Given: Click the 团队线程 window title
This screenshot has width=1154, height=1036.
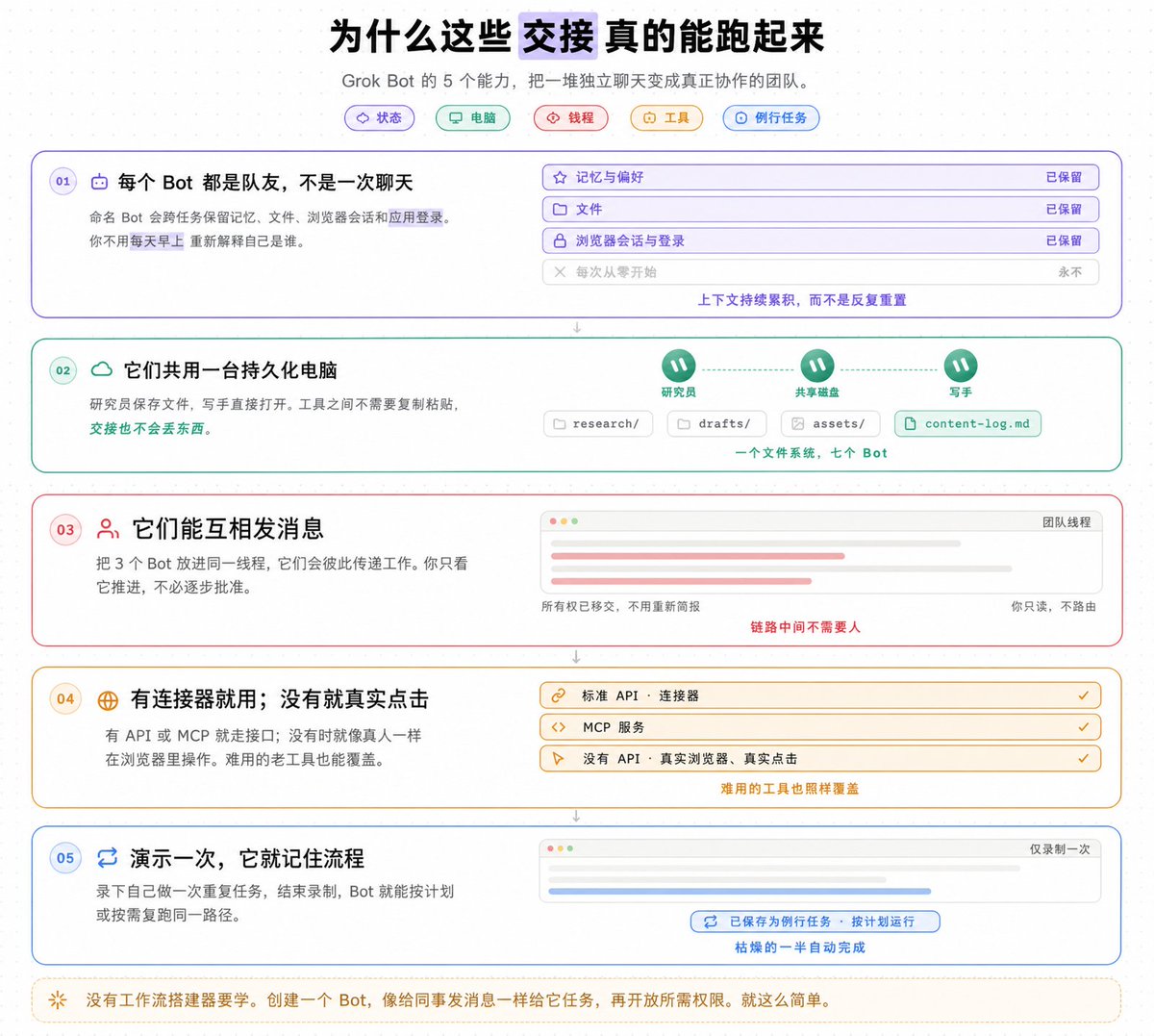Looking at the screenshot, I should point(1066,522).
